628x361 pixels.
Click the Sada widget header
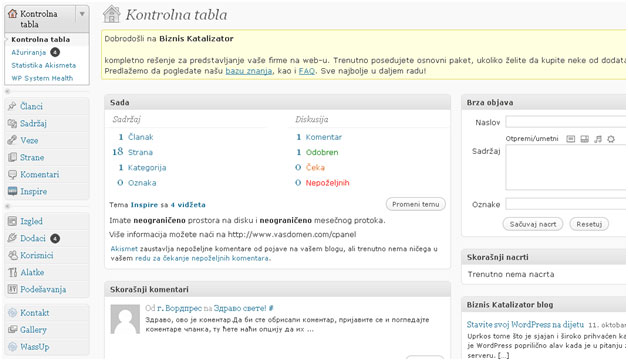click(278, 103)
